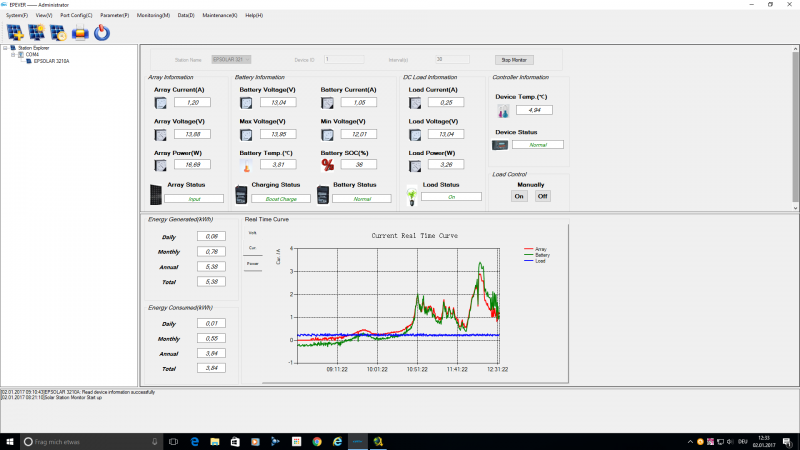Click the Max Voltage gauge icon
The width and height of the screenshot is (800, 450).
click(x=246, y=135)
